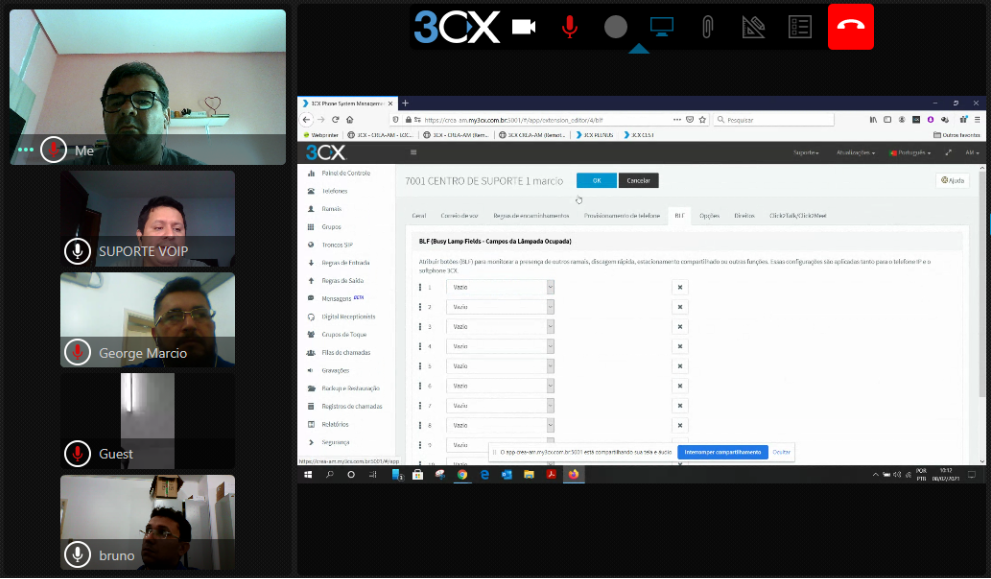This screenshot has height=579, width=991.
Task: Open Troncos SIP in sidebar
Action: 337,245
